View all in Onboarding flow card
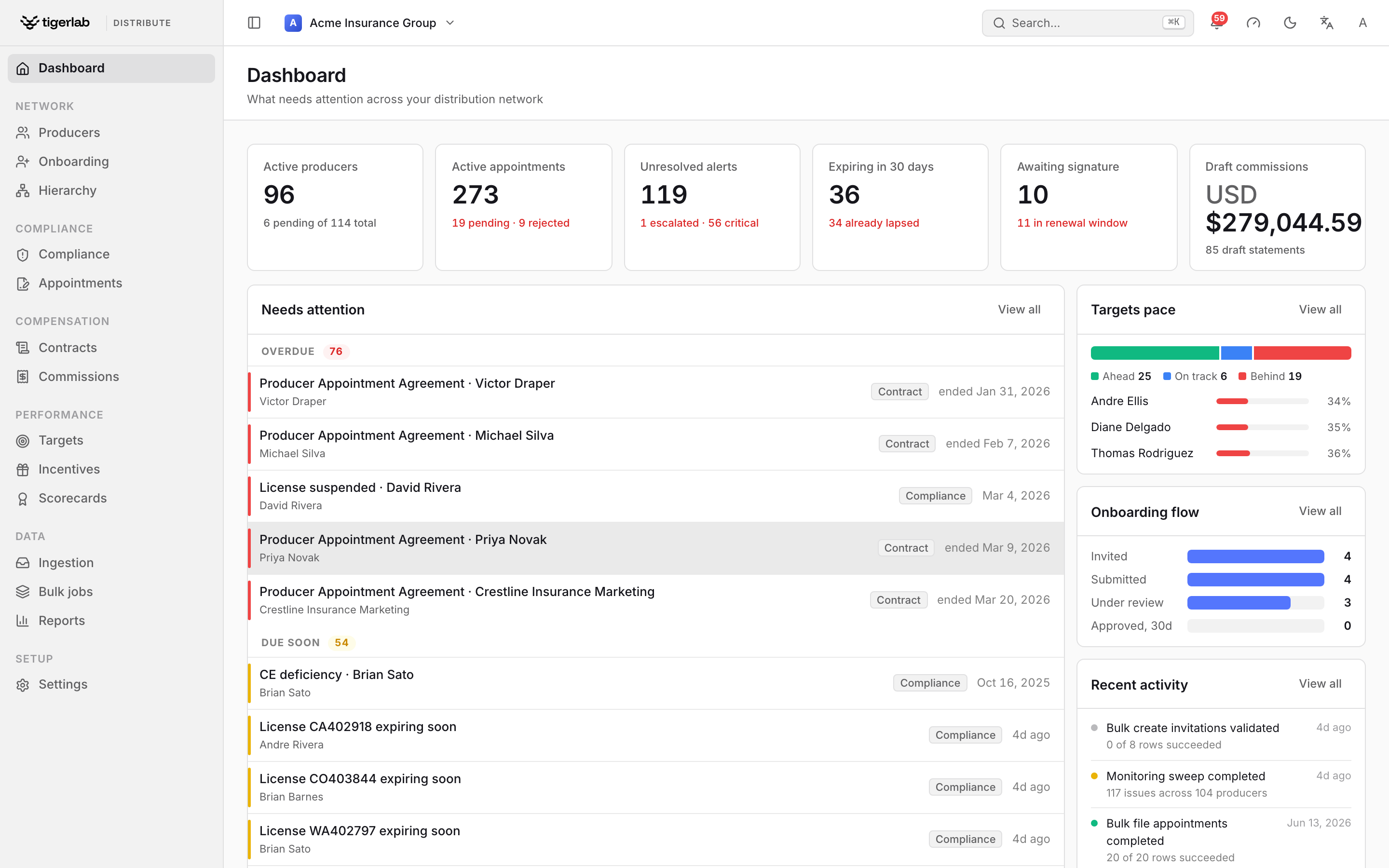Image resolution: width=1389 pixels, height=868 pixels. (x=1320, y=511)
